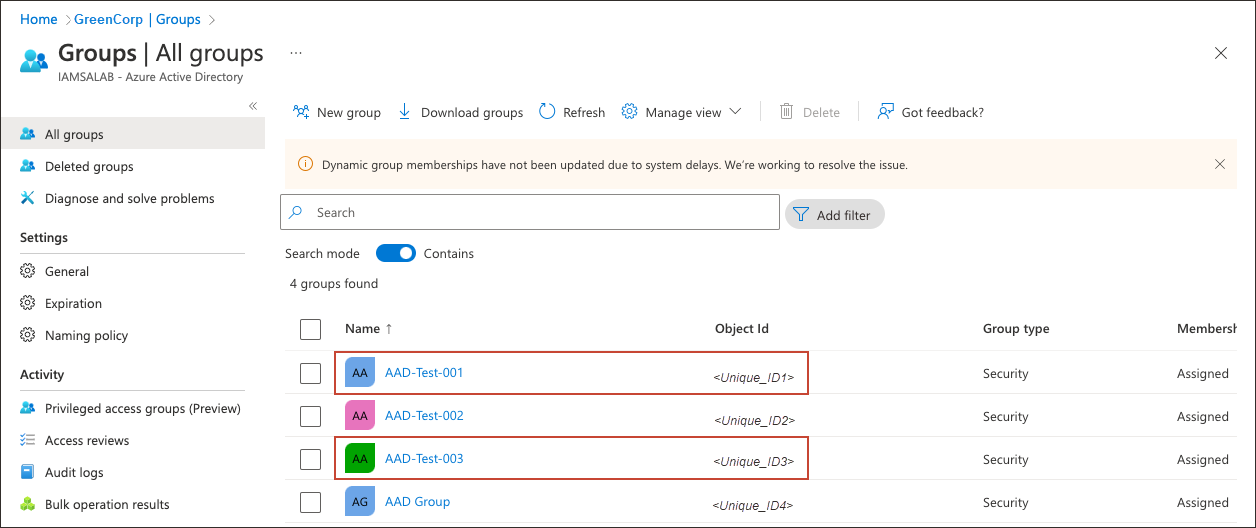This screenshot has height=528, width=1256.
Task: Click the Download groups arrow icon
Action: point(405,112)
